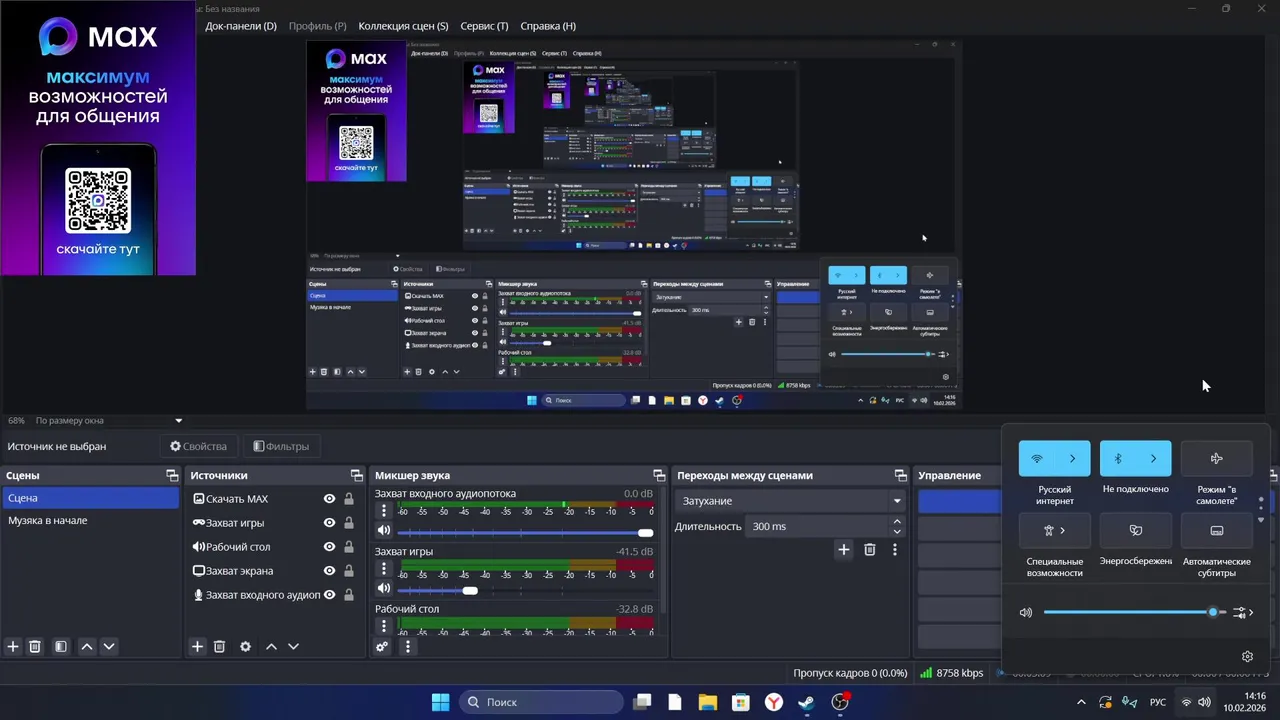
Task: Open the Док-панели menu
Action: pos(241,26)
